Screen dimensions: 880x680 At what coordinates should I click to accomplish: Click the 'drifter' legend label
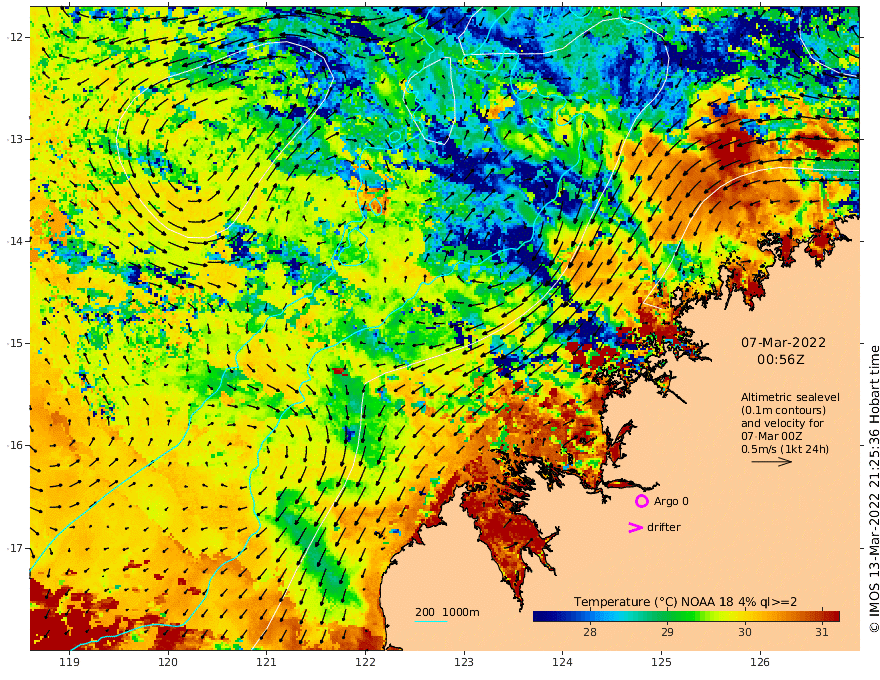pyautogui.click(x=664, y=527)
